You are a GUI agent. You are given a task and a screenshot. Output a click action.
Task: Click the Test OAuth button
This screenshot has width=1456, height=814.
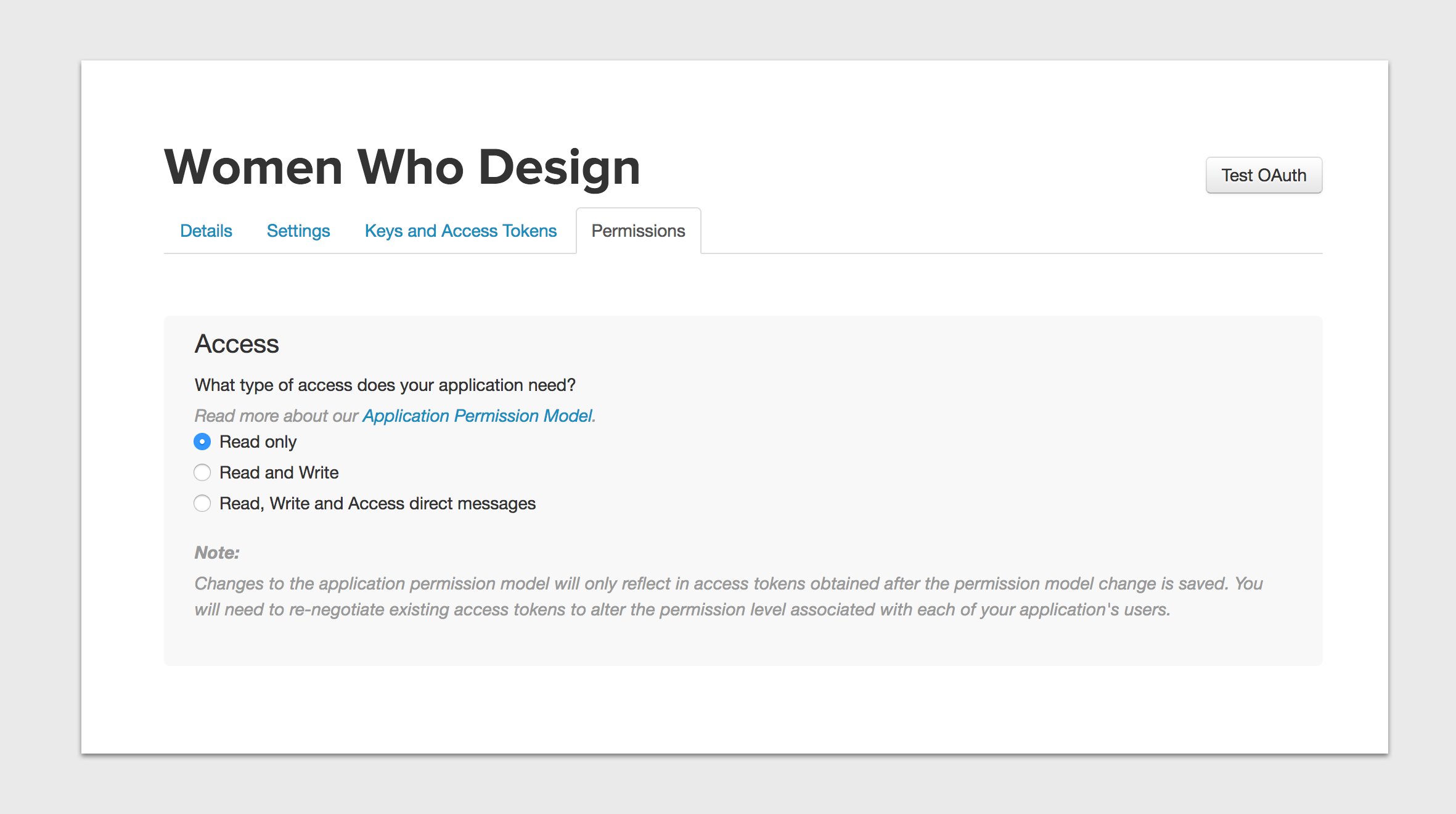coord(1264,175)
